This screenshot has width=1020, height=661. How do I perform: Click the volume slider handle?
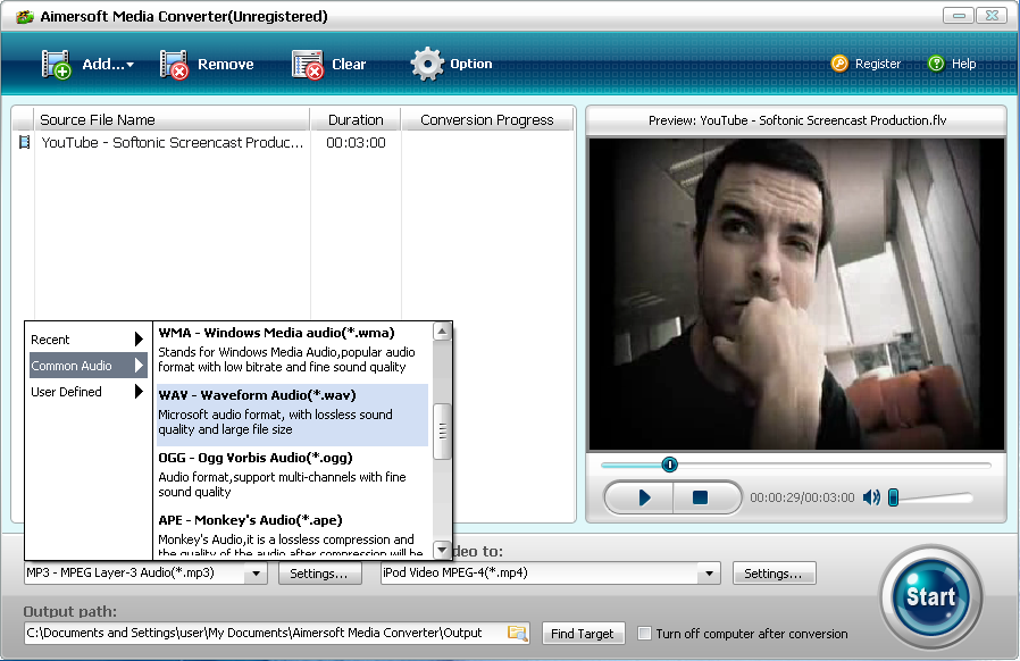(x=893, y=498)
